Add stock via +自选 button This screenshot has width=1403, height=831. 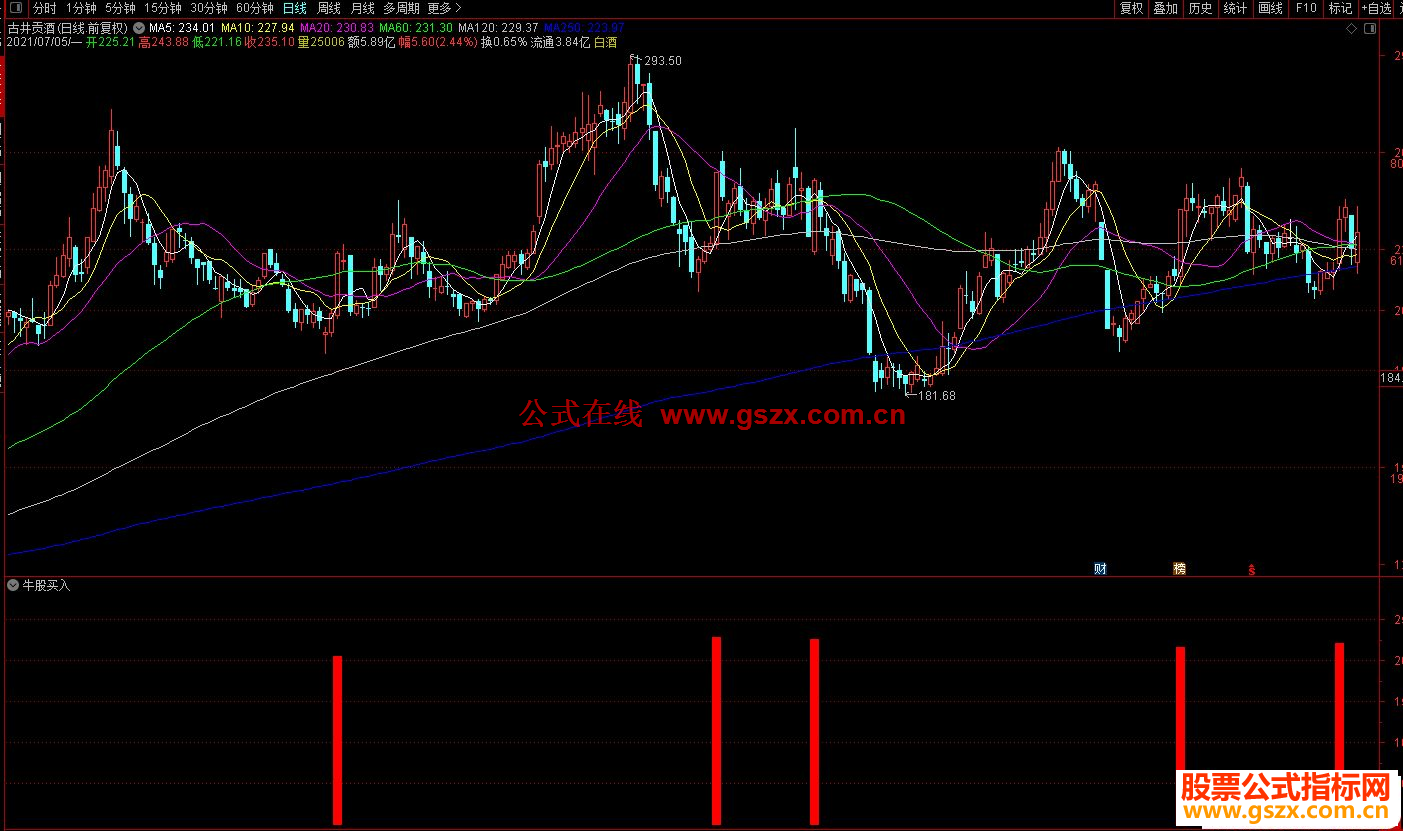[1376, 8]
